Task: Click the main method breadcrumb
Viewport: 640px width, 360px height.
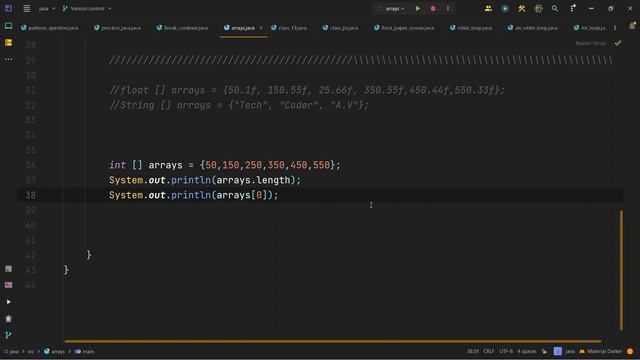Action: (84, 351)
